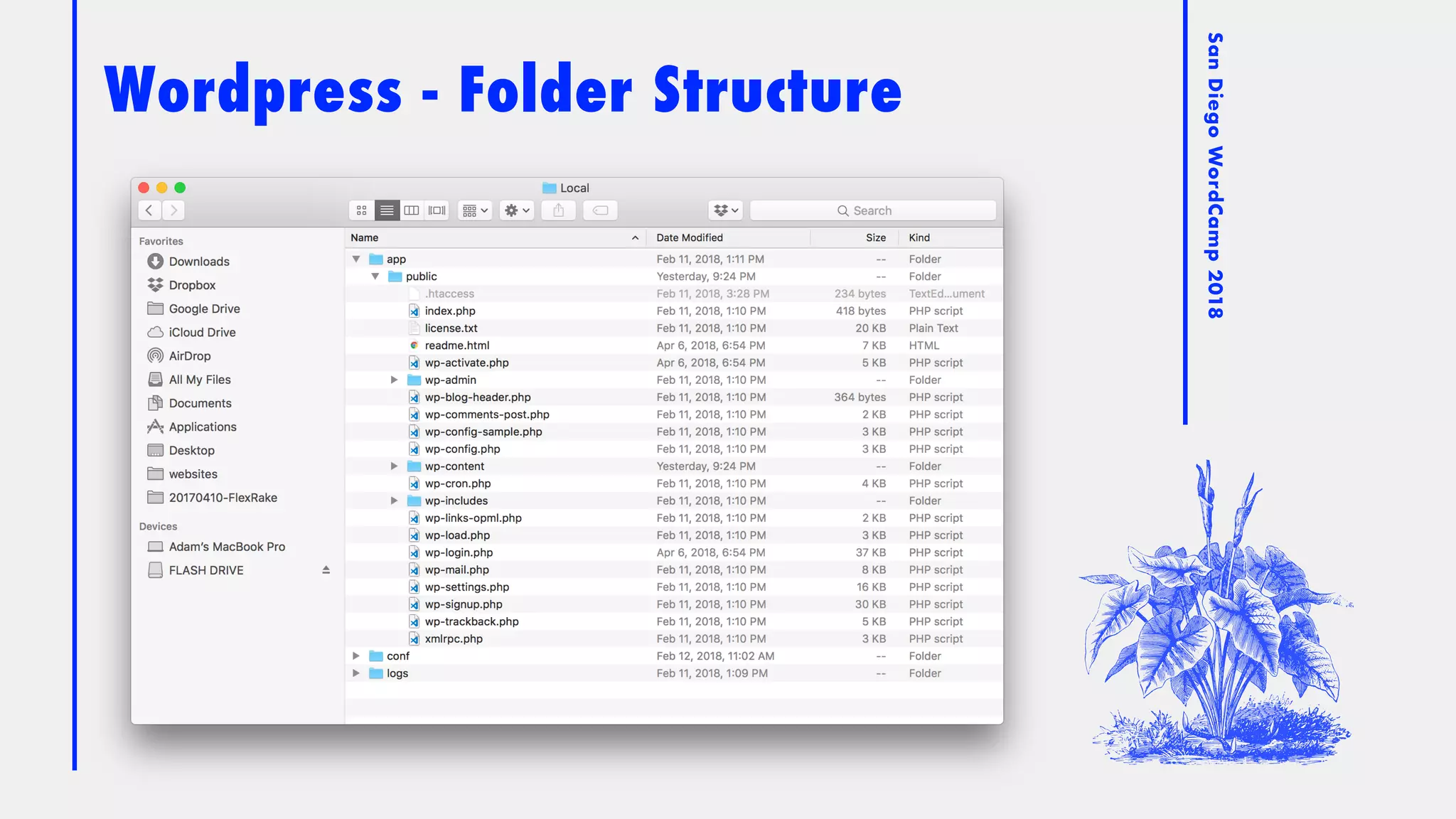Open Dropbox in the sidebar
1456x819 pixels.
pos(181,285)
